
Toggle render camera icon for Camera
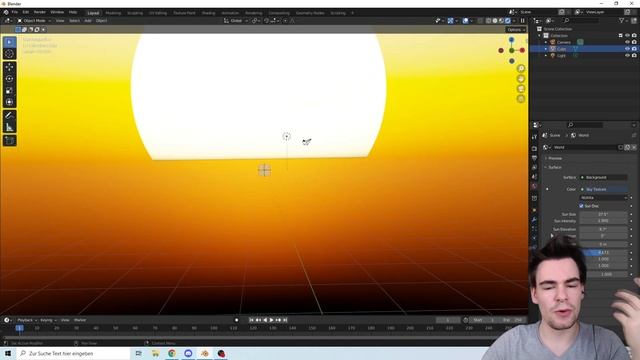634,42
